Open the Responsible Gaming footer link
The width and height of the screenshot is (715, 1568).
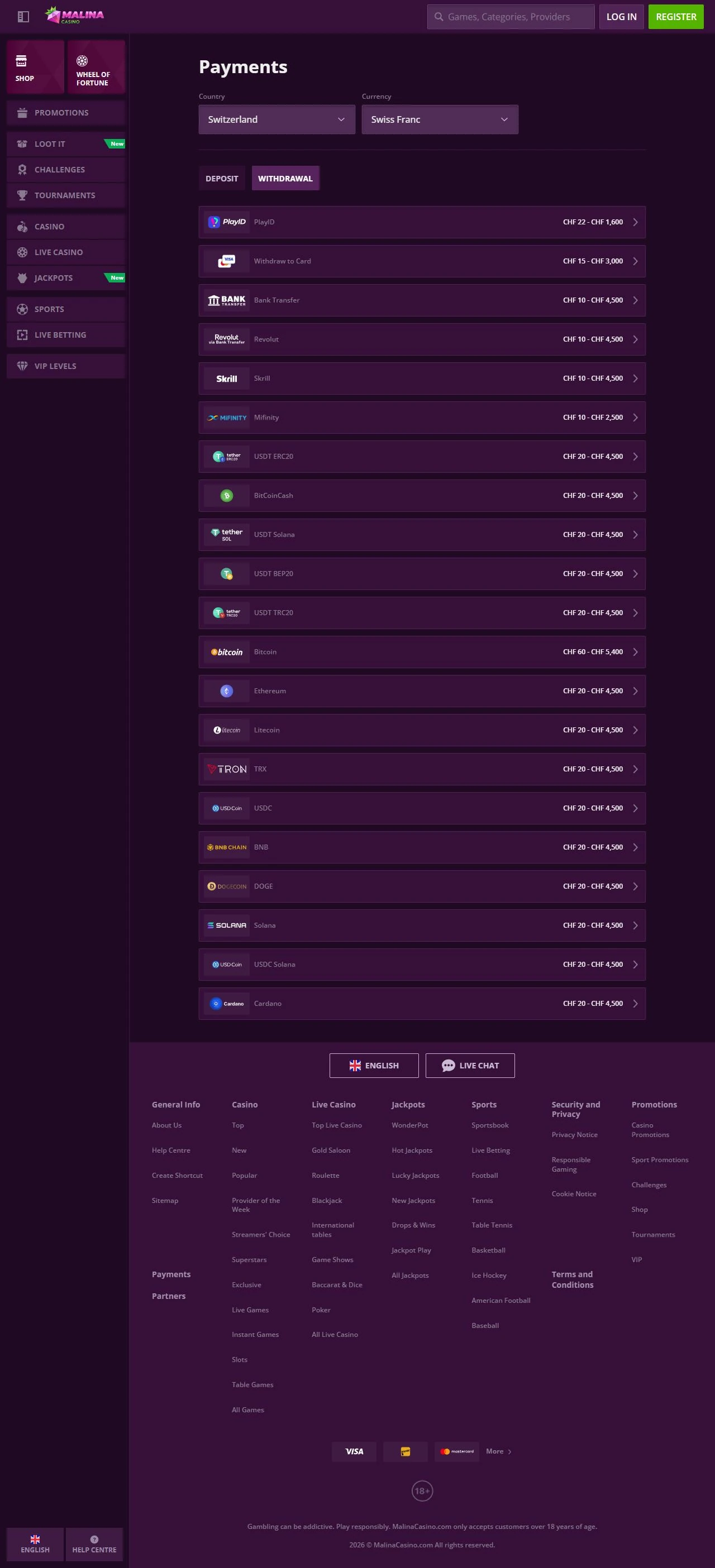571,1164
